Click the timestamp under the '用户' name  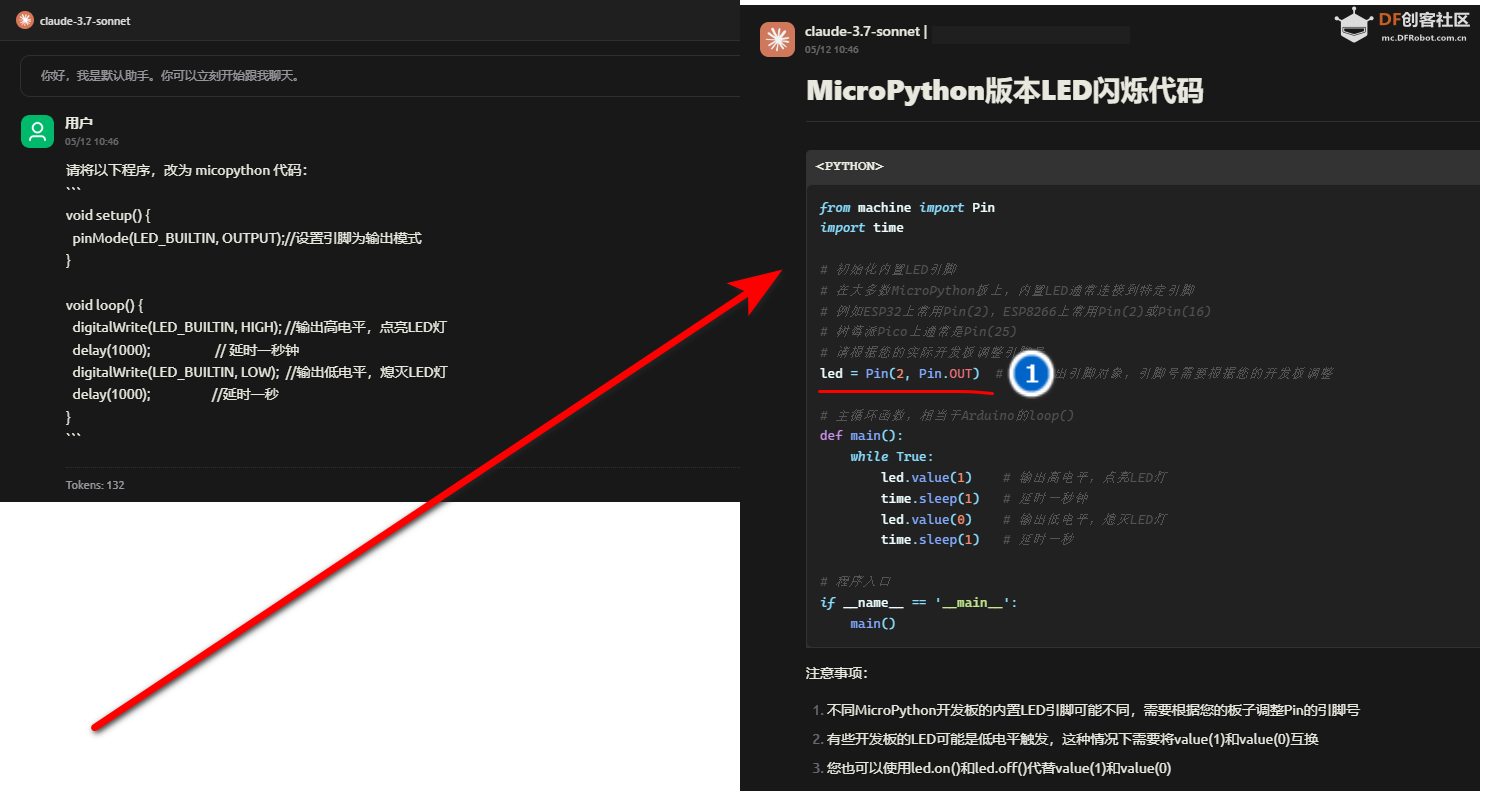pyautogui.click(x=92, y=142)
